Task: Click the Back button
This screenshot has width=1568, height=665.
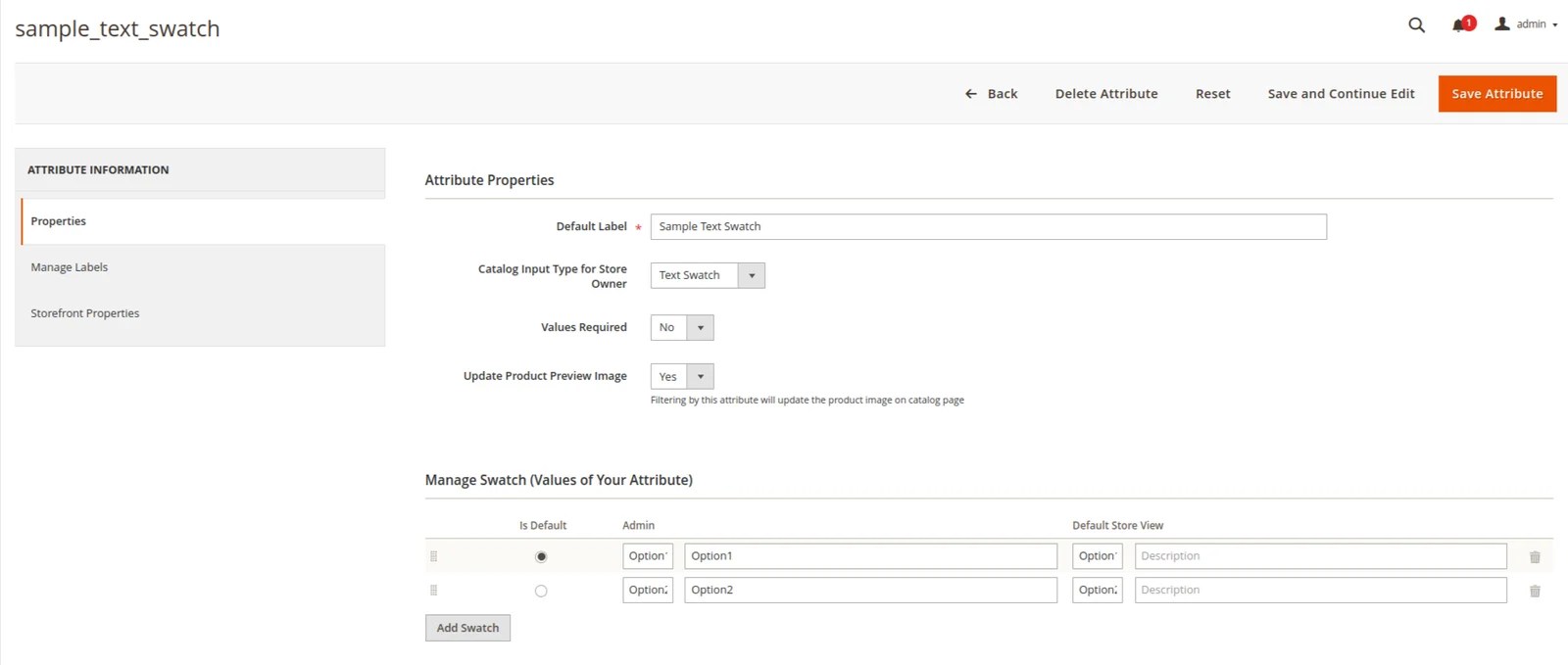Action: (991, 94)
